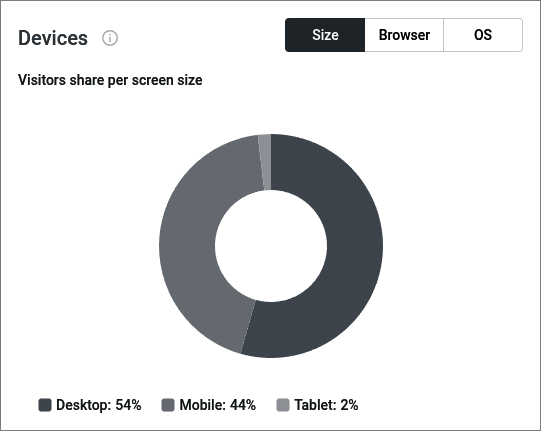Toggle the Desktop legend color swatch

click(45, 405)
